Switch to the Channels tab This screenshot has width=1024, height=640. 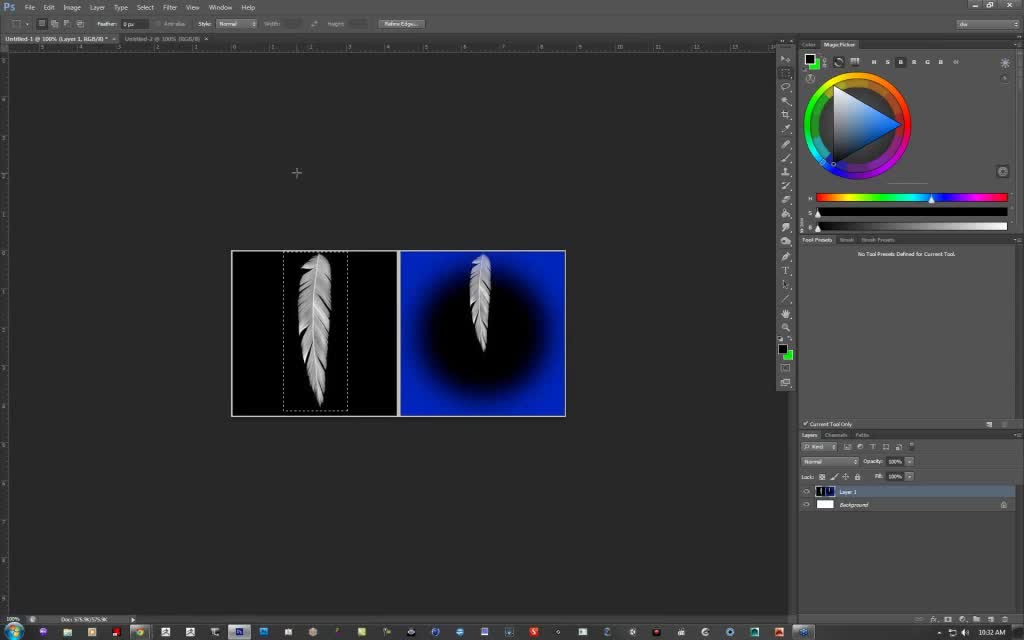(x=836, y=435)
